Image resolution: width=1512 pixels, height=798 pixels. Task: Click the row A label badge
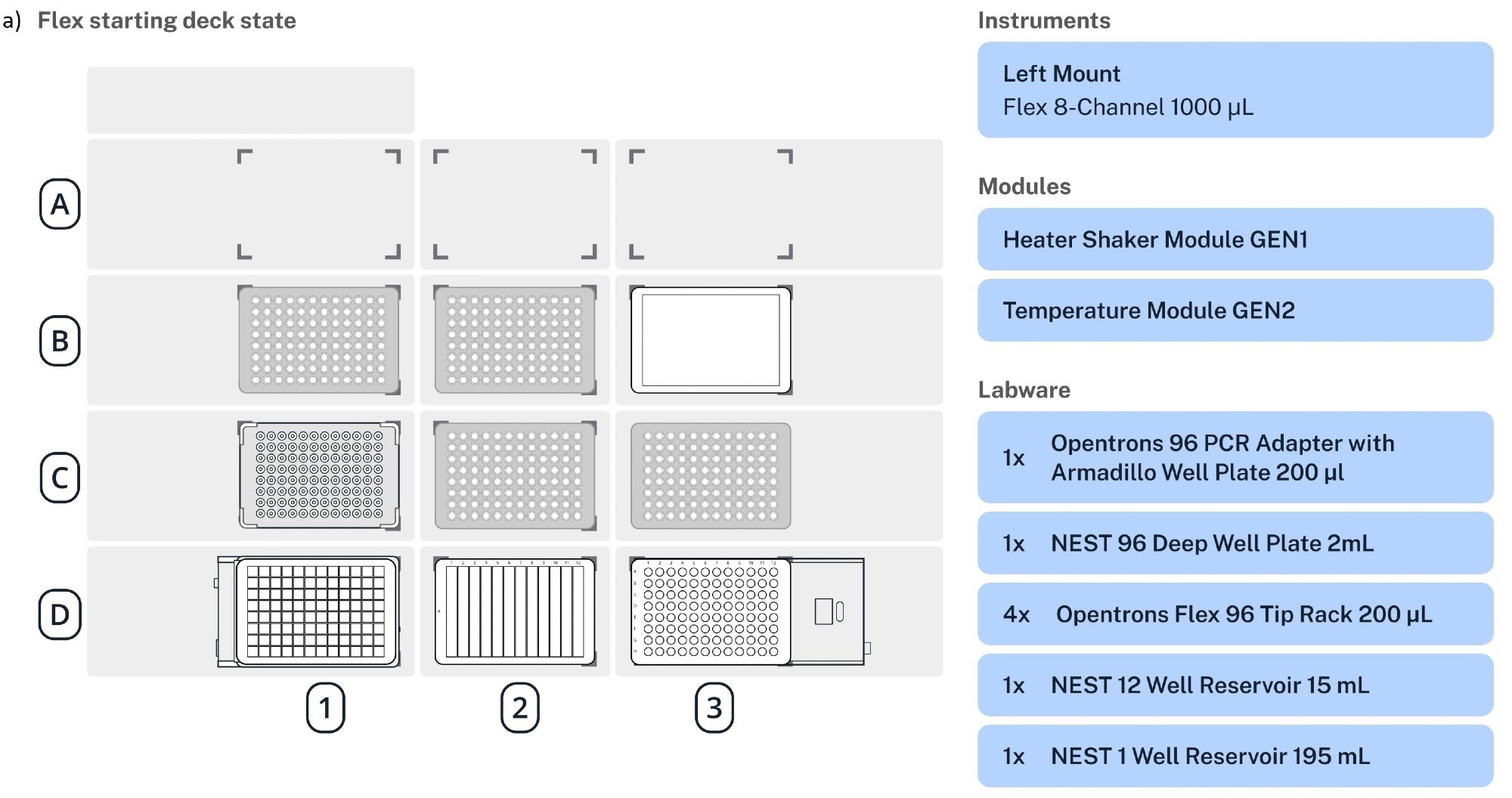click(x=60, y=204)
